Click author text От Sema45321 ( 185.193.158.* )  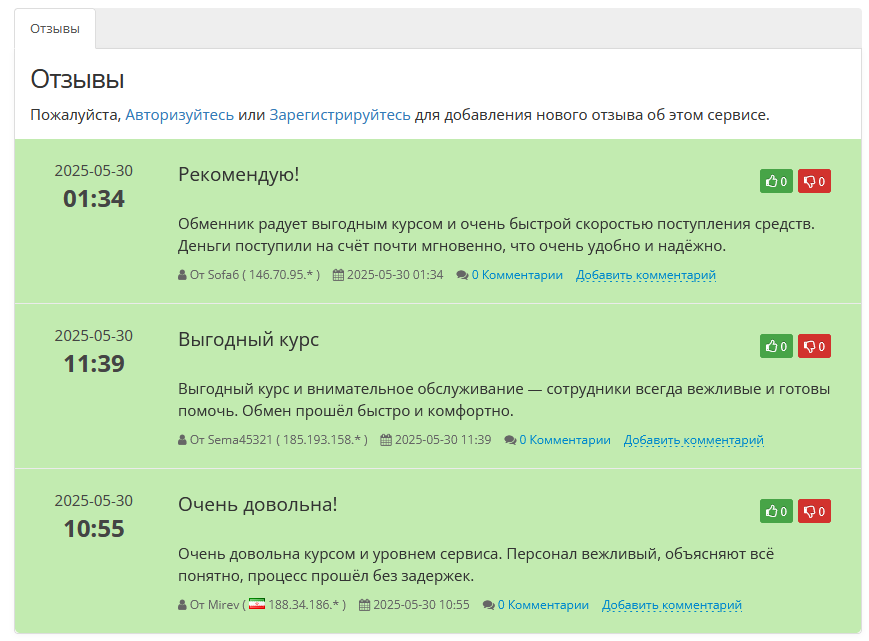point(279,440)
